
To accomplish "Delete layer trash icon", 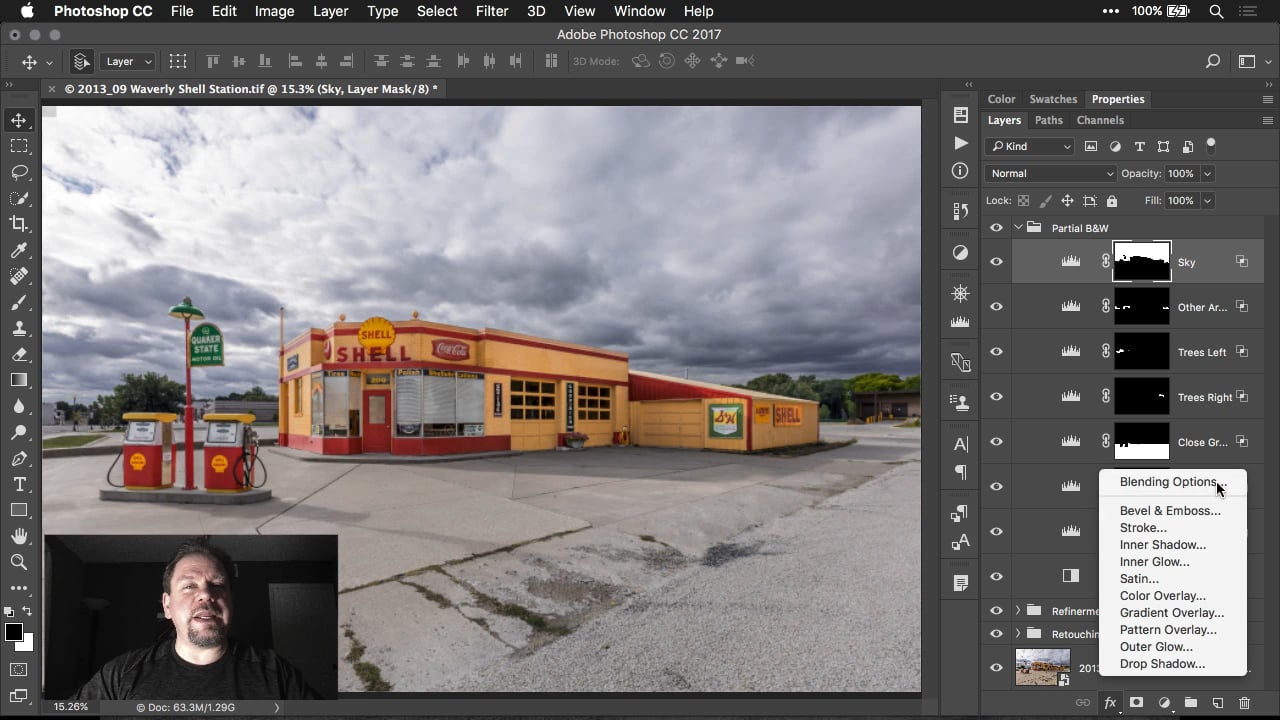I will pos(1244,703).
